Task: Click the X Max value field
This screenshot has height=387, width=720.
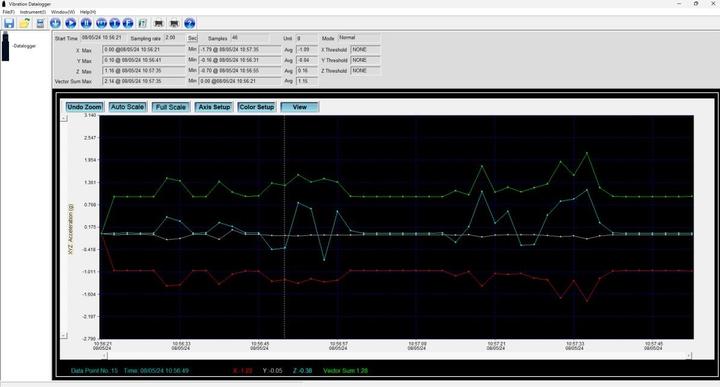Action: pos(144,49)
